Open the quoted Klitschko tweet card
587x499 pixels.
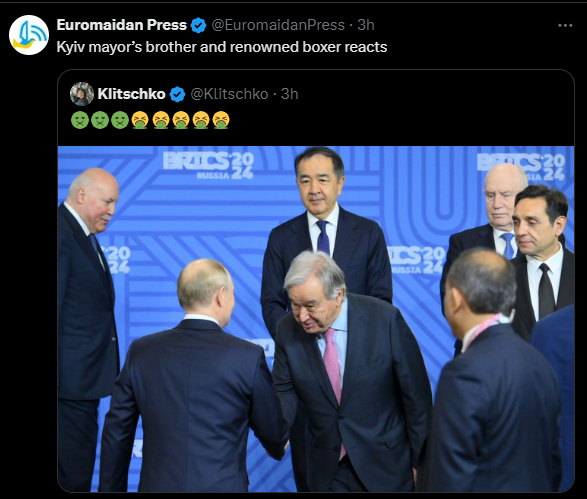pyautogui.click(x=316, y=281)
